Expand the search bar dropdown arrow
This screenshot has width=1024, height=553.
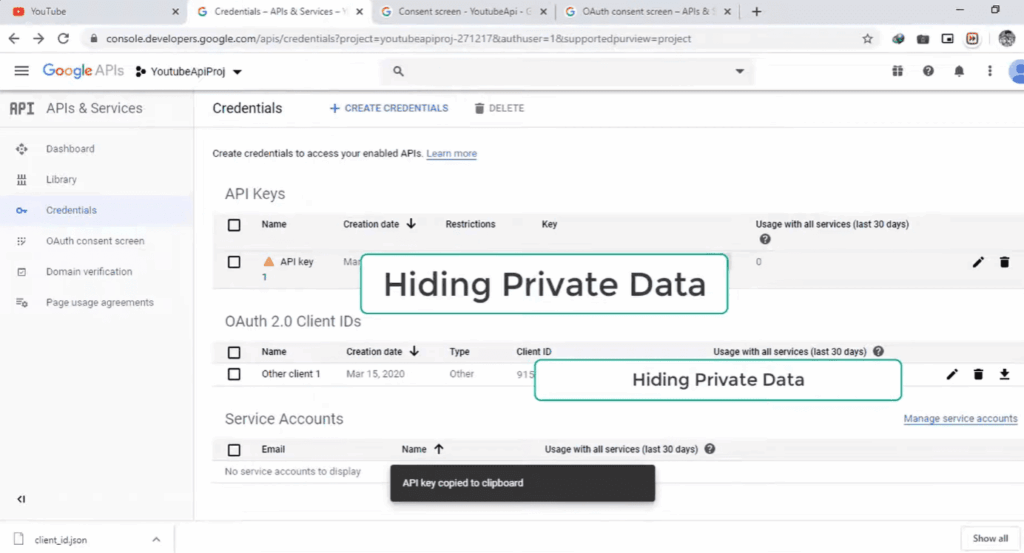739,71
